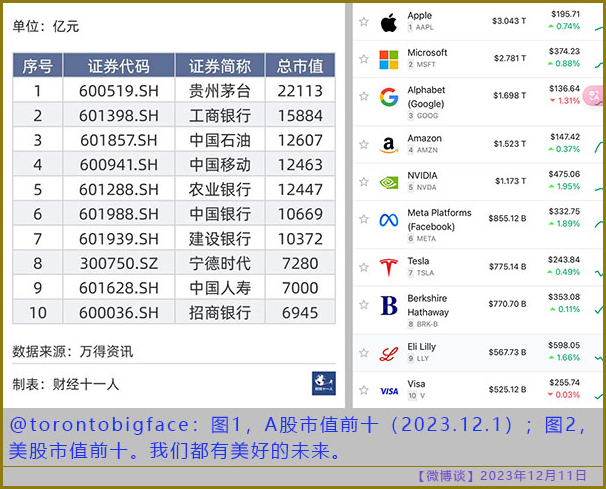
Task: Click the NVIDIA logo icon
Action: pos(389,182)
